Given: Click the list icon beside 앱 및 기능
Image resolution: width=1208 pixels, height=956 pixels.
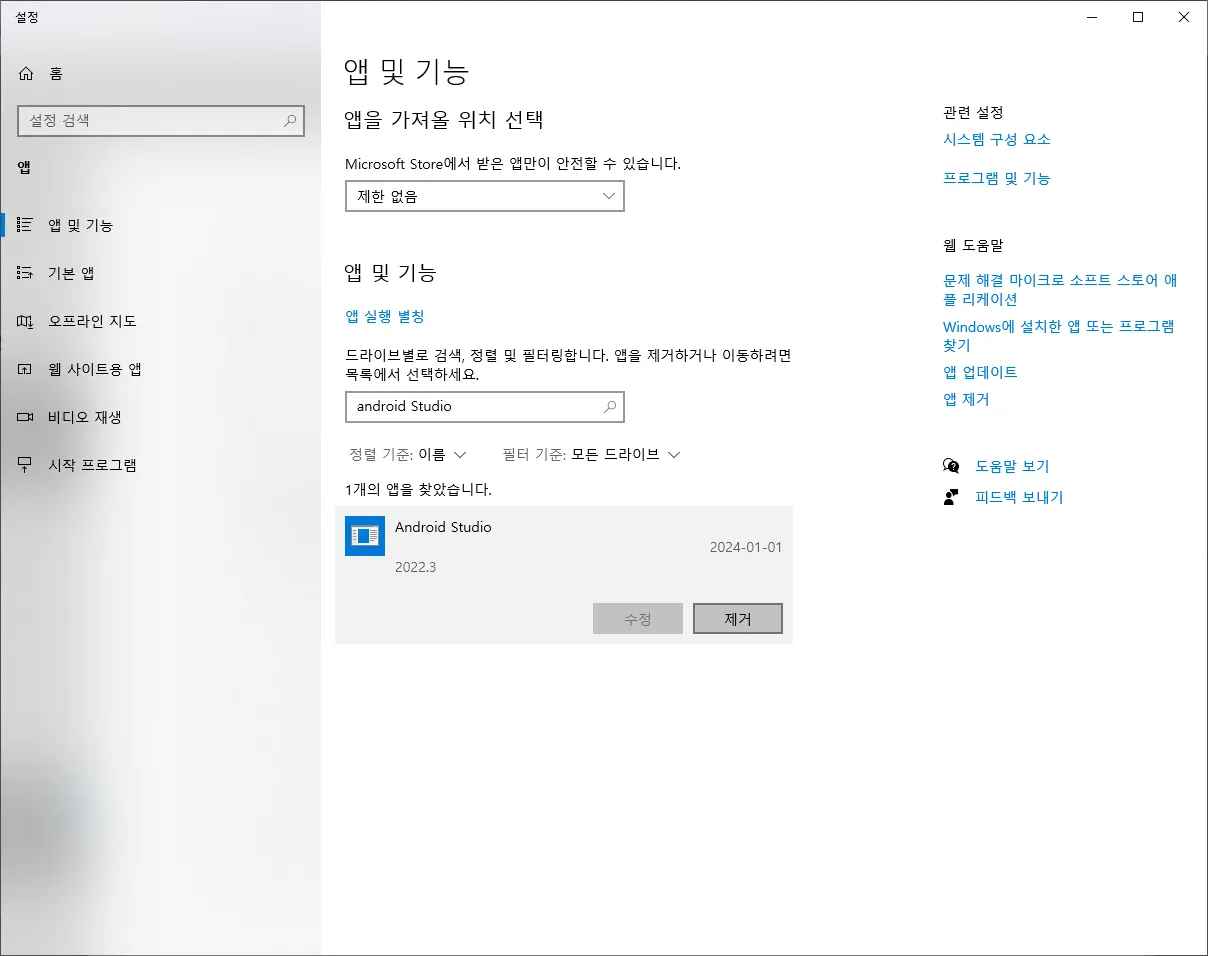Looking at the screenshot, I should (26, 225).
